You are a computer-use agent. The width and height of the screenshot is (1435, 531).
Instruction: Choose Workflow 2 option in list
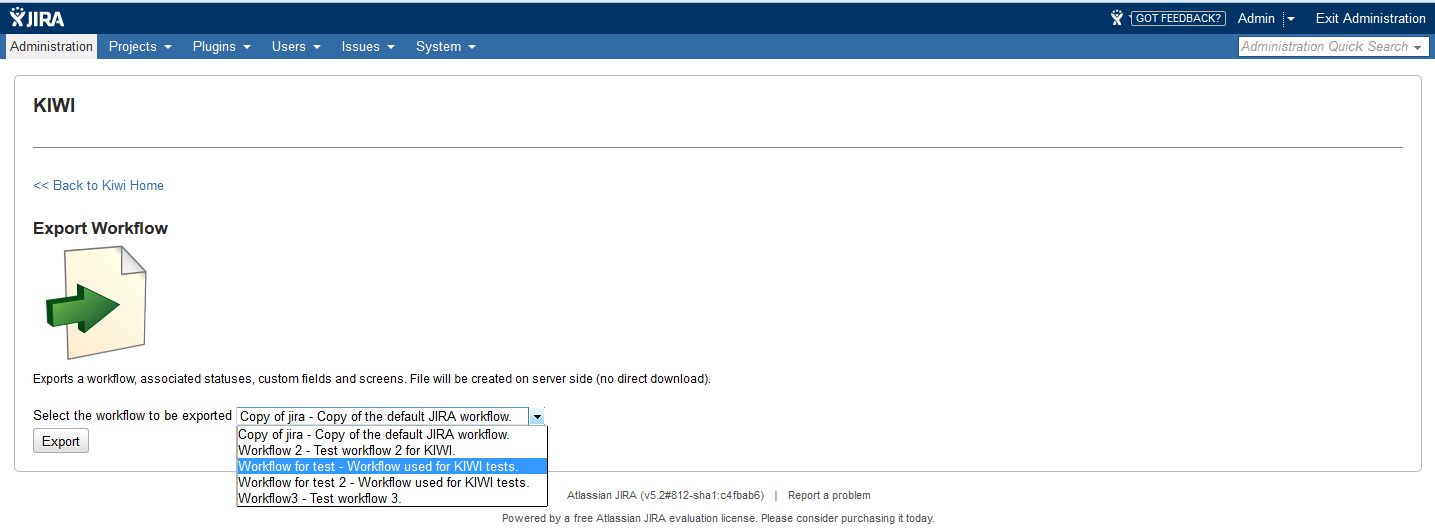392,450
